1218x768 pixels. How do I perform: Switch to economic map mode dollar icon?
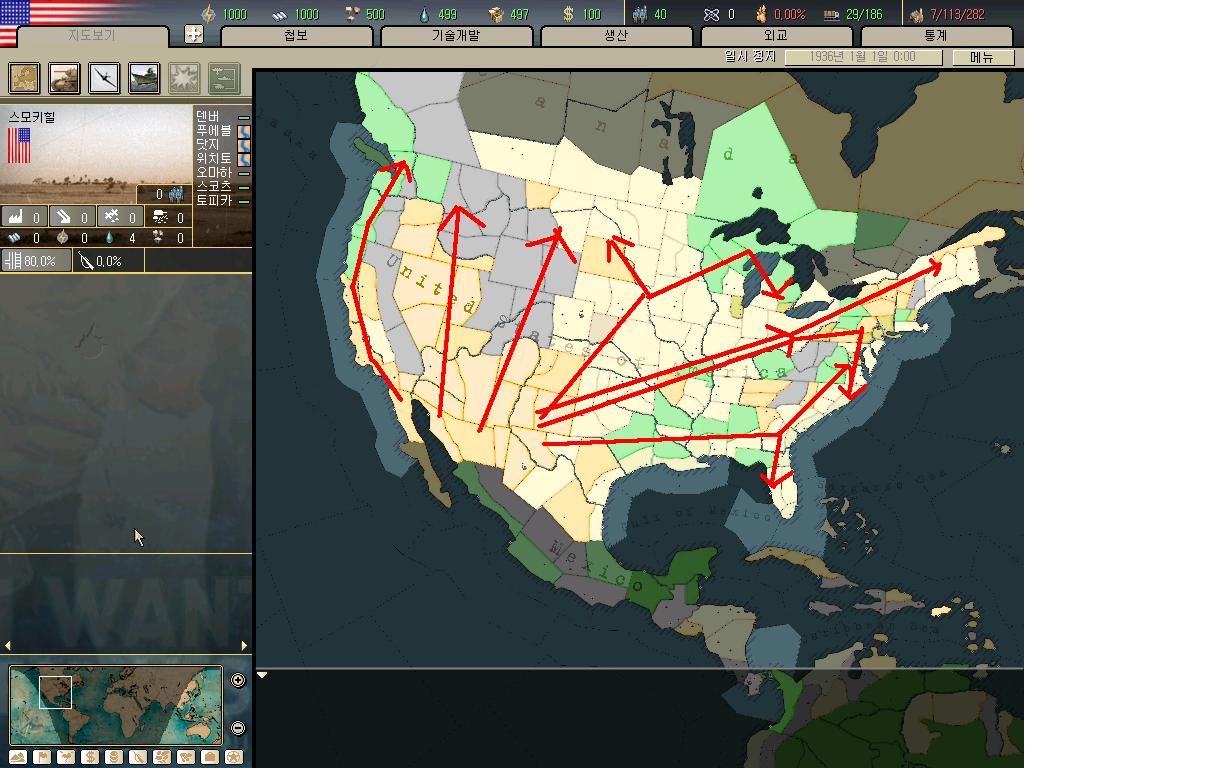(x=90, y=757)
